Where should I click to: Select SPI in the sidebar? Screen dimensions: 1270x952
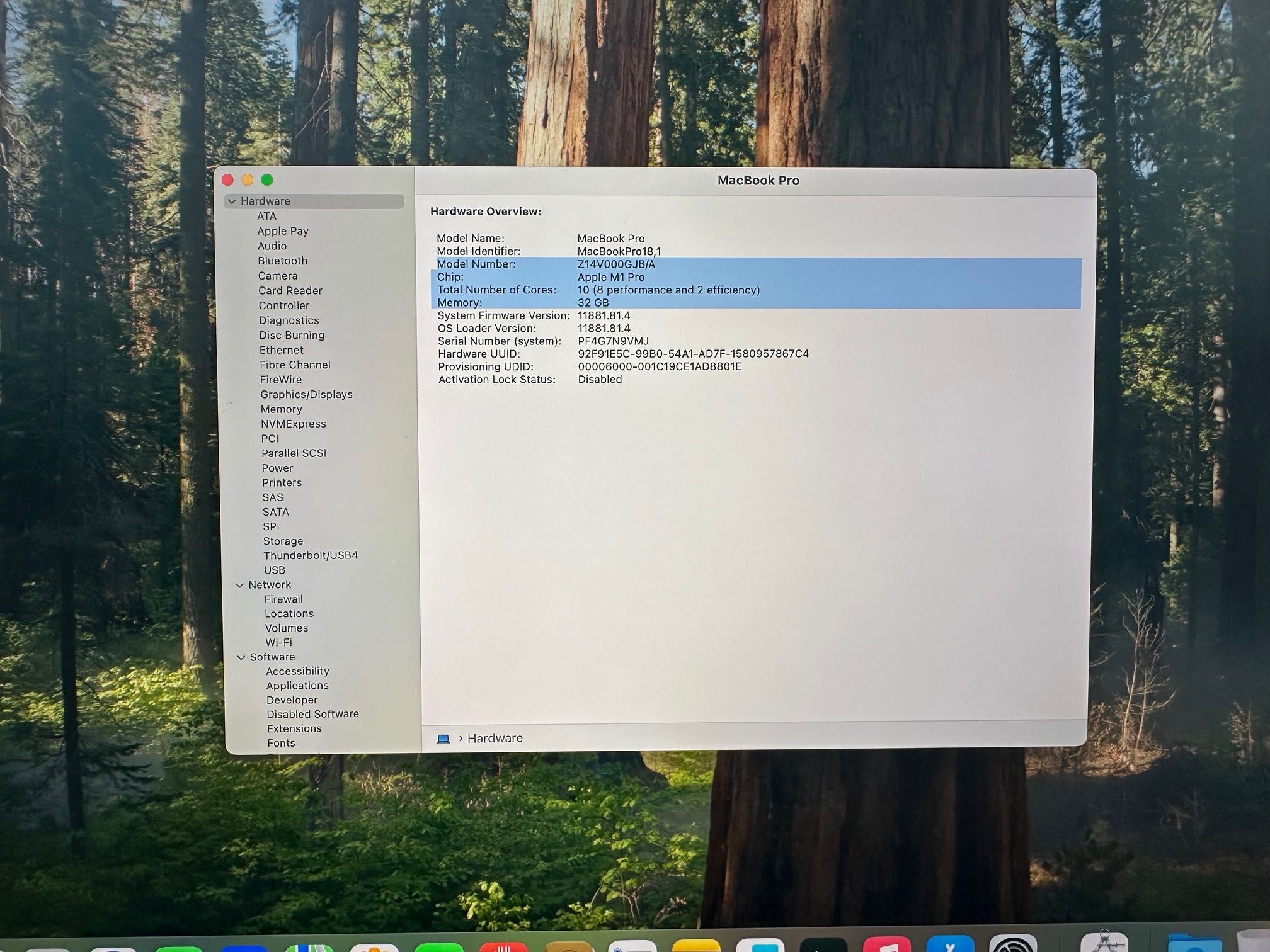pyautogui.click(x=272, y=527)
